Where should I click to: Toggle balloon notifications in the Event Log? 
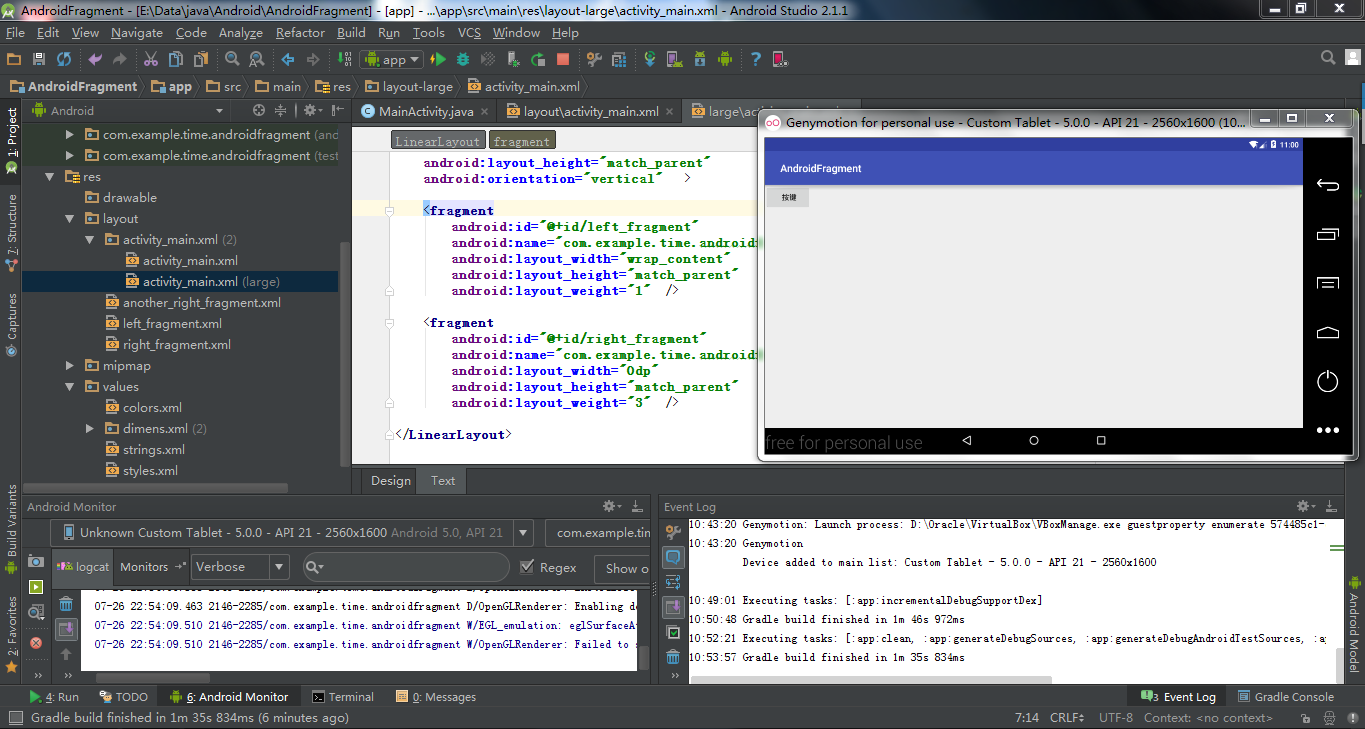point(674,557)
